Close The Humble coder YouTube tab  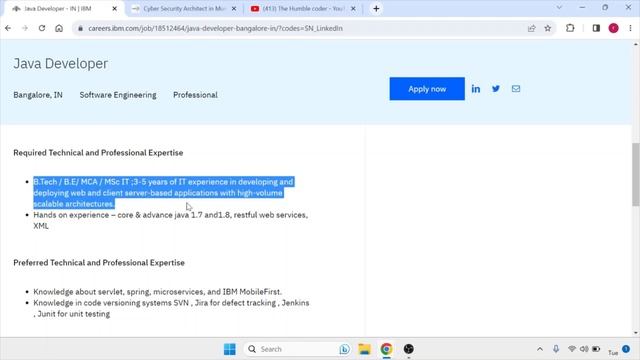(x=353, y=9)
